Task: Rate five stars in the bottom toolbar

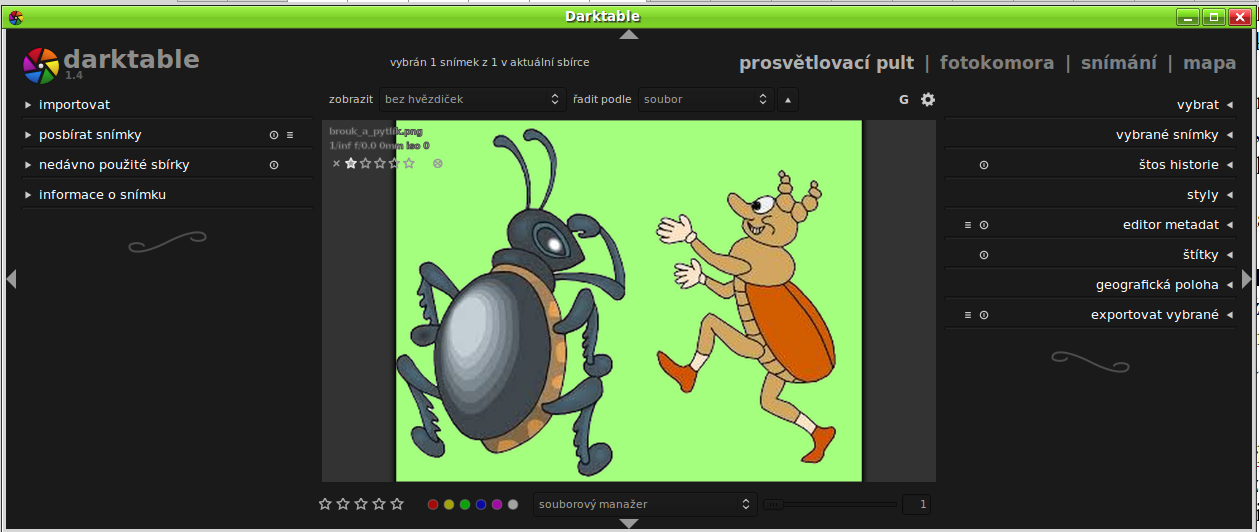Action: tap(397, 504)
